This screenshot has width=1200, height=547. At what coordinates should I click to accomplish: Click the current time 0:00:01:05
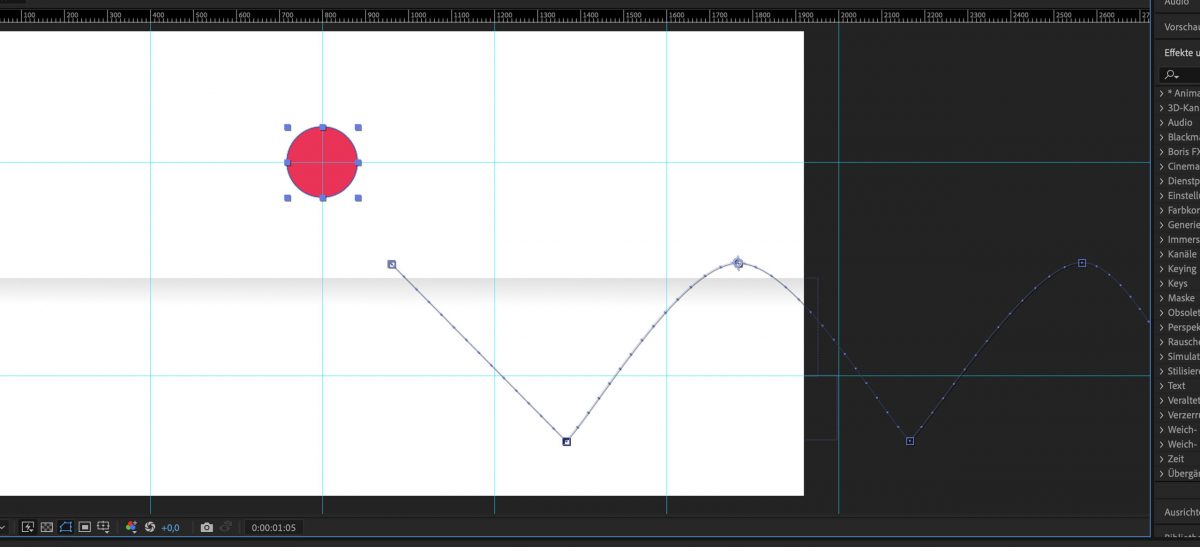[273, 527]
